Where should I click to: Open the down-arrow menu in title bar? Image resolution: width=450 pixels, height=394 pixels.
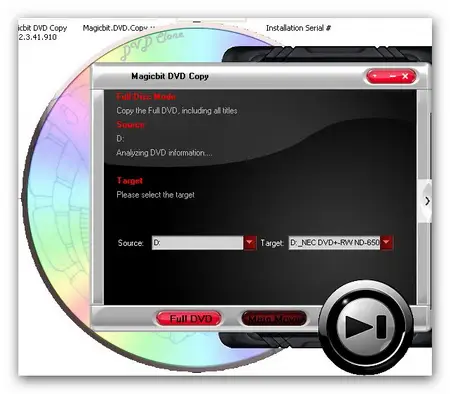pyautogui.click(x=375, y=76)
